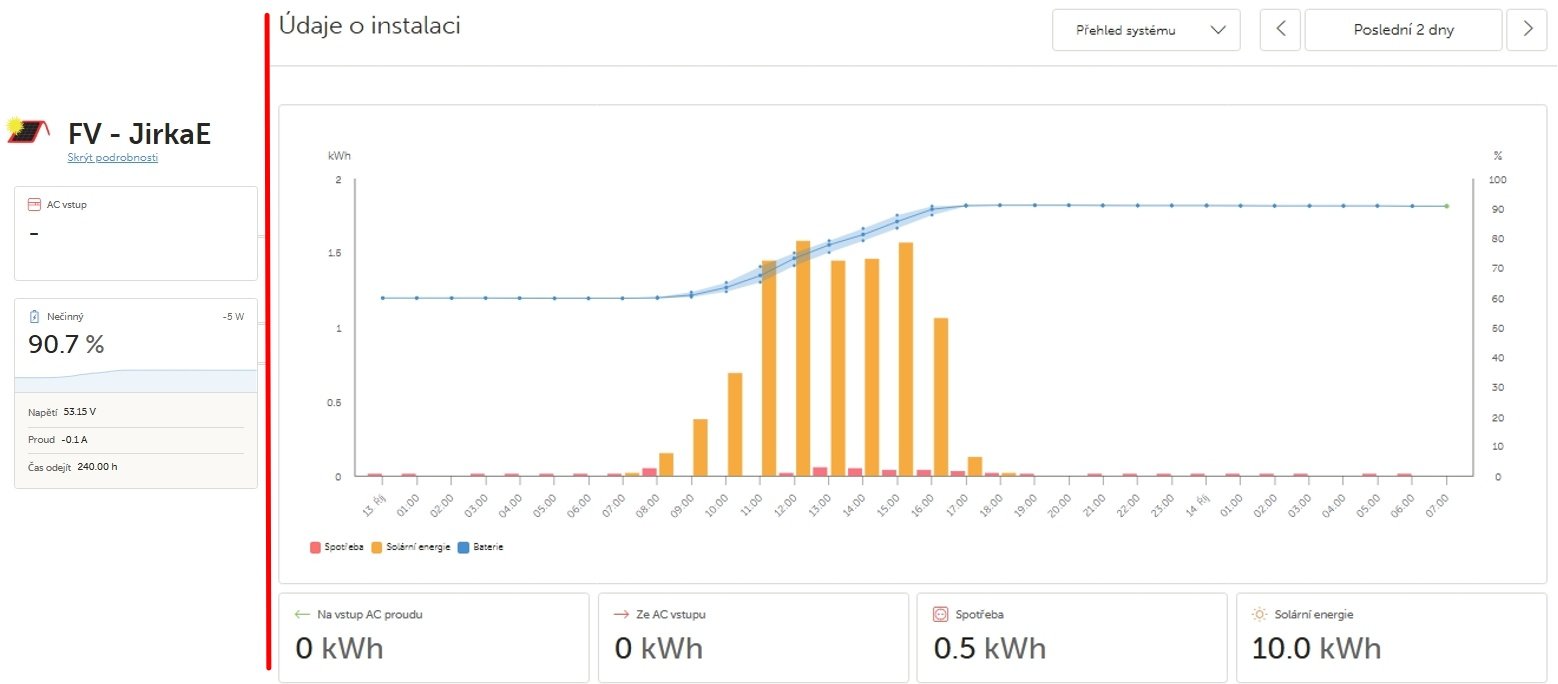Click the 12:00 solar energy bar
The image size is (1558, 684).
click(x=802, y=358)
